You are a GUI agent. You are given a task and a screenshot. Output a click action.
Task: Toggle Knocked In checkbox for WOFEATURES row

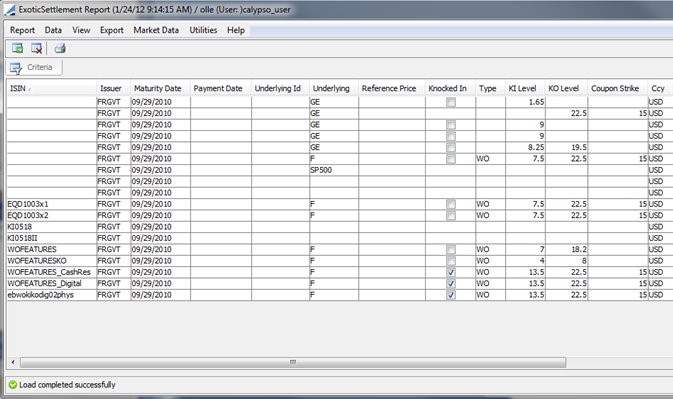[x=451, y=250]
